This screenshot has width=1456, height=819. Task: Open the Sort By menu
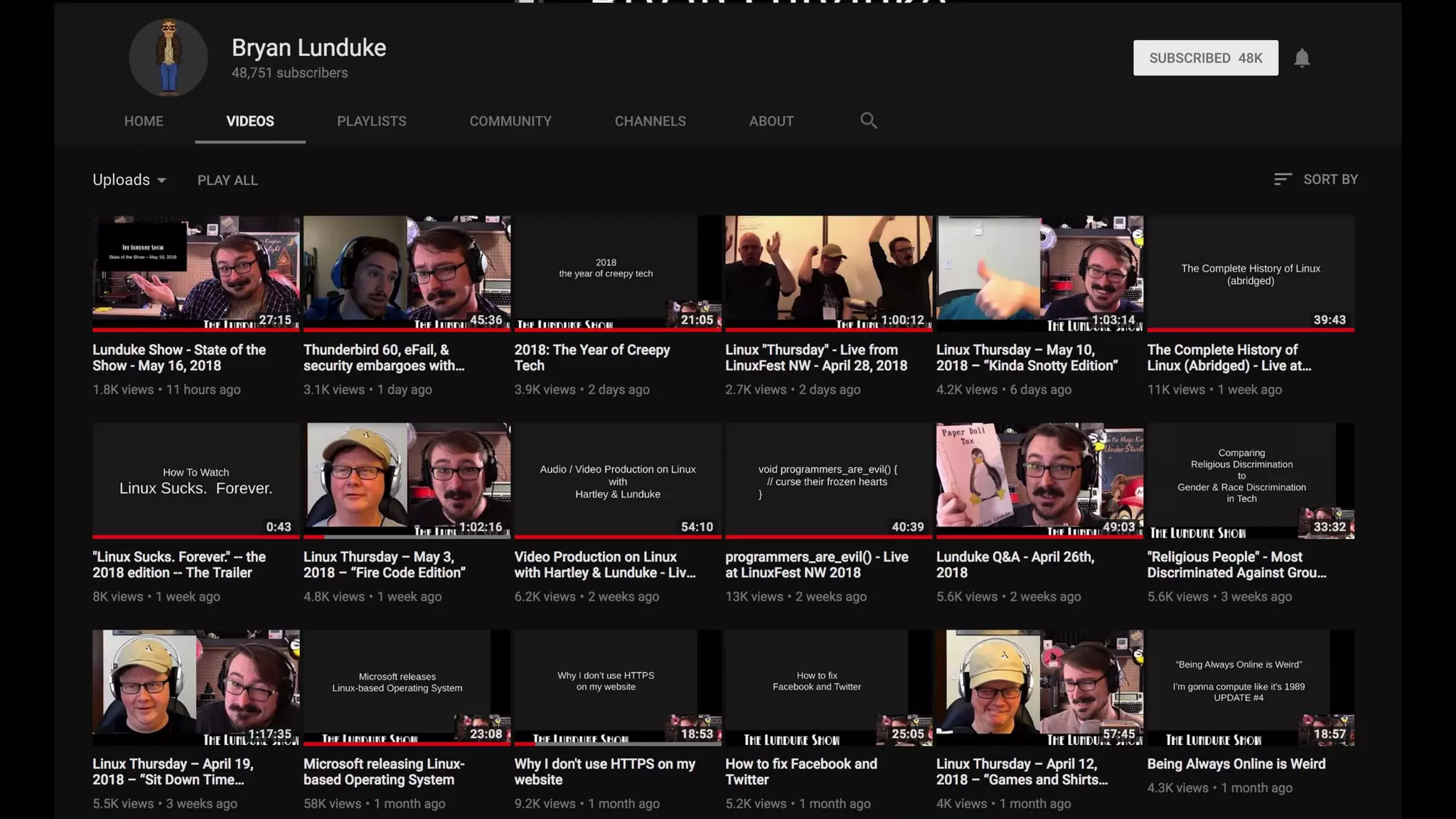[x=1329, y=180]
